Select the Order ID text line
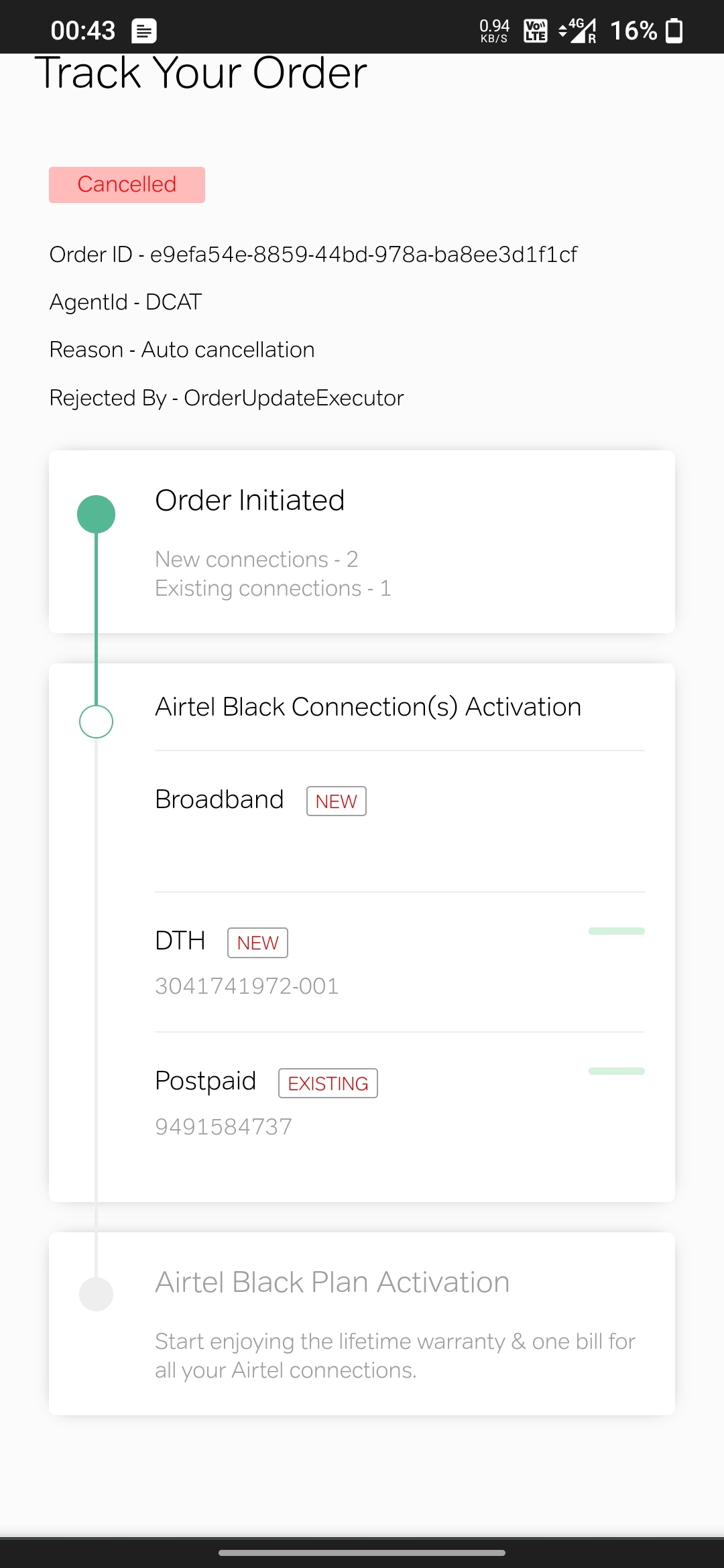 313,255
